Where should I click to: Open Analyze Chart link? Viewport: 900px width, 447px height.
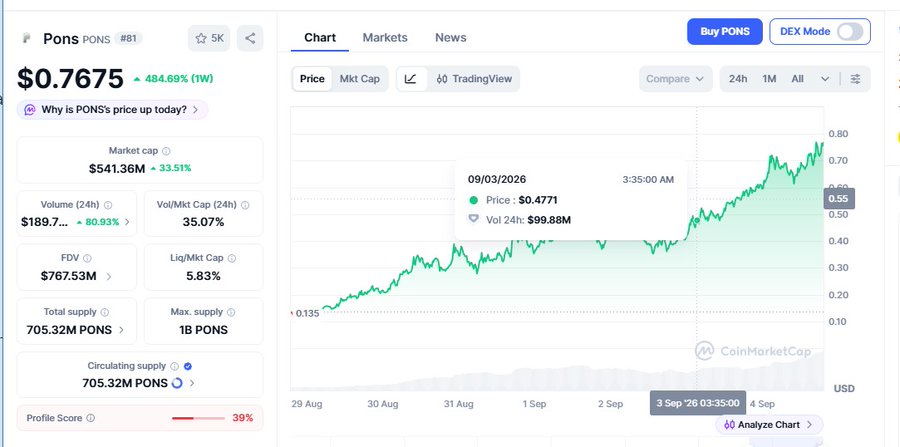769,425
